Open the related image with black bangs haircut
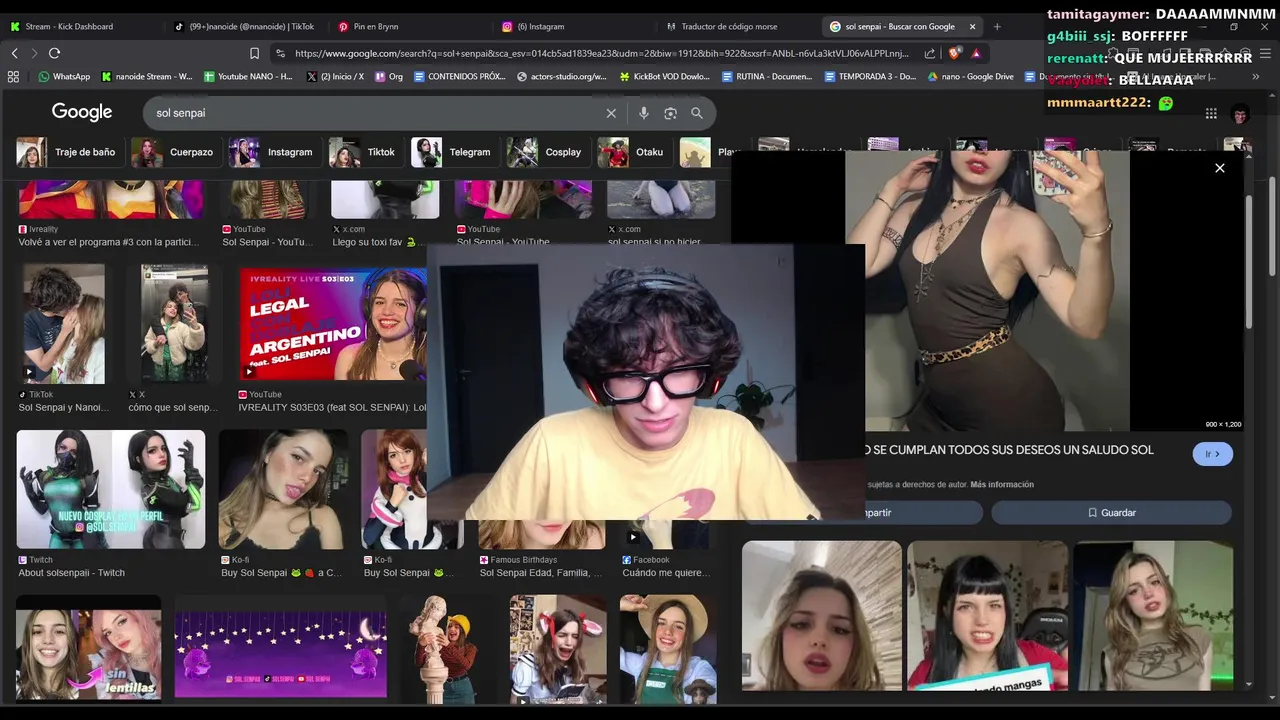1280x720 pixels. click(x=987, y=616)
